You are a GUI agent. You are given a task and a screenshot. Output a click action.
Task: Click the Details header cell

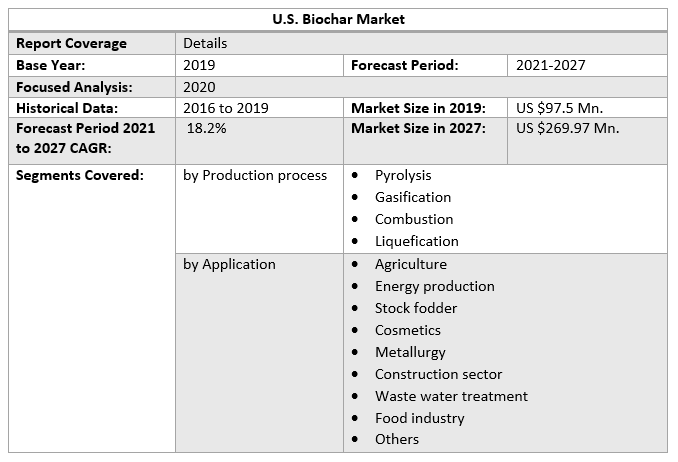[205, 43]
